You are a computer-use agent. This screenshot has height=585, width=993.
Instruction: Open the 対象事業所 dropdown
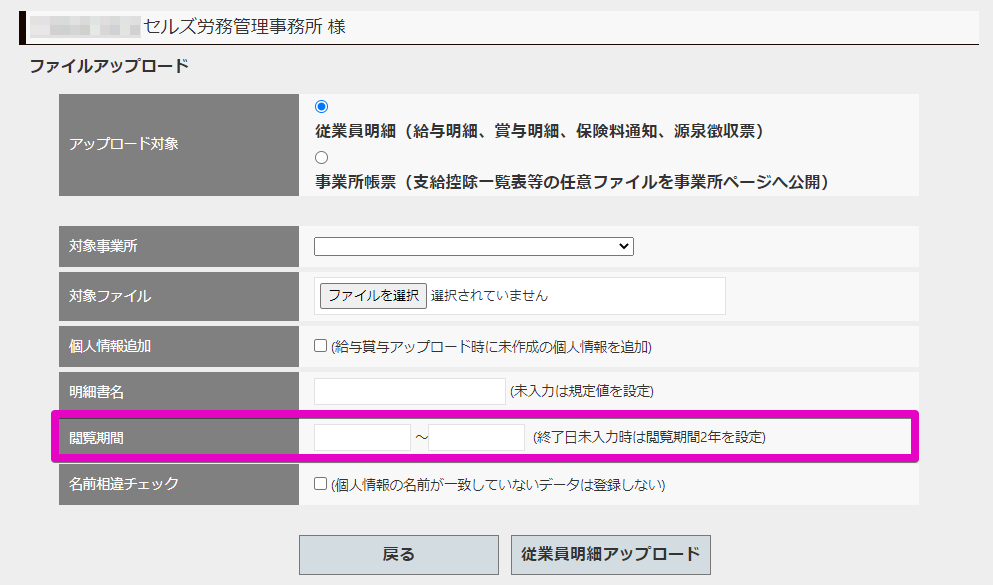point(474,246)
